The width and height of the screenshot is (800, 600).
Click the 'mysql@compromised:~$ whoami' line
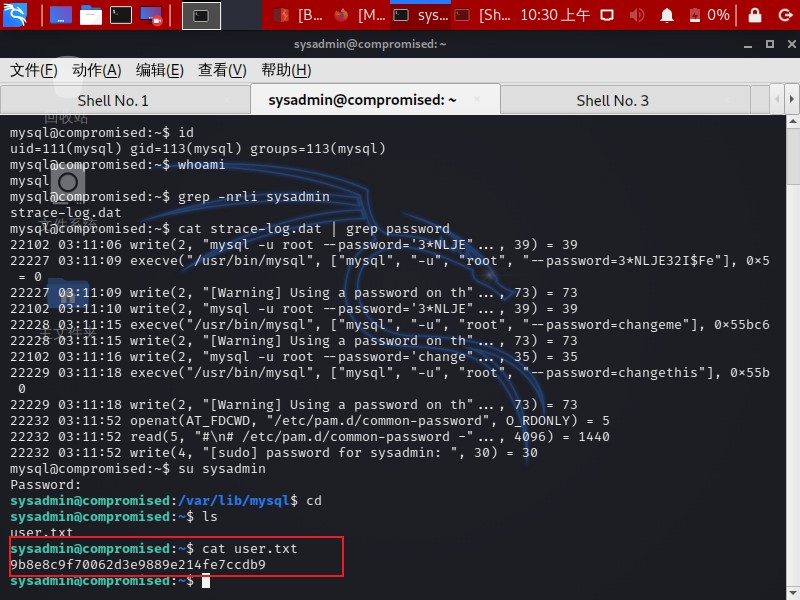pyautogui.click(x=117, y=164)
